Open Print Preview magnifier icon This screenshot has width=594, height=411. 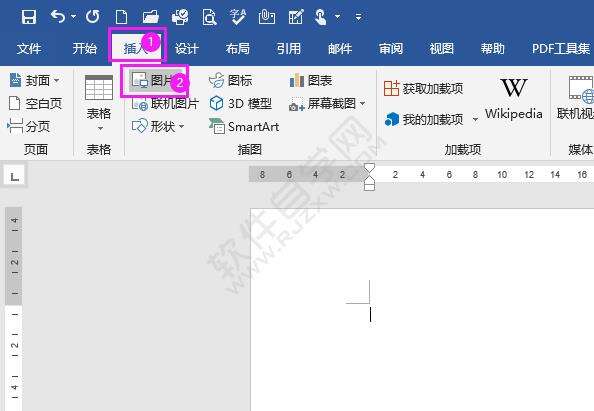pyautogui.click(x=209, y=17)
